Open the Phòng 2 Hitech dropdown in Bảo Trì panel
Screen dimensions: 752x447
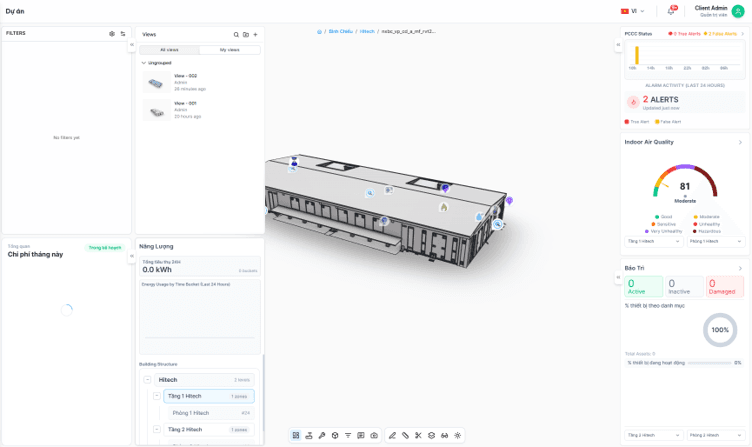(715, 435)
